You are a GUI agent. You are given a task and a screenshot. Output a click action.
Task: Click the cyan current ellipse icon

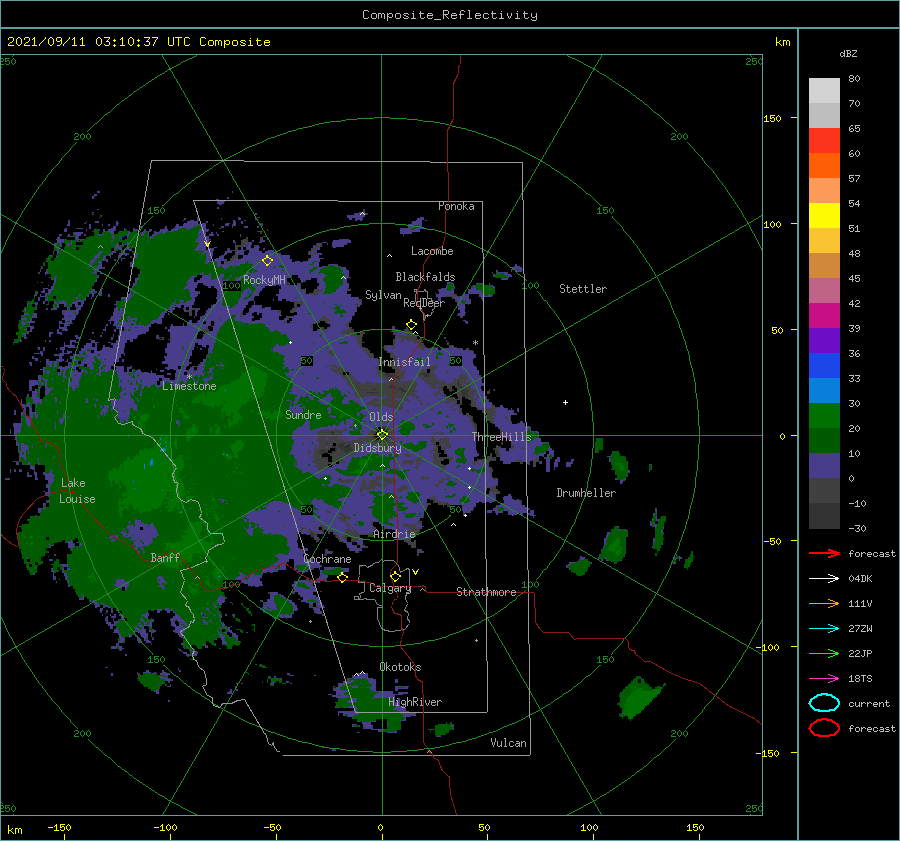(824, 703)
